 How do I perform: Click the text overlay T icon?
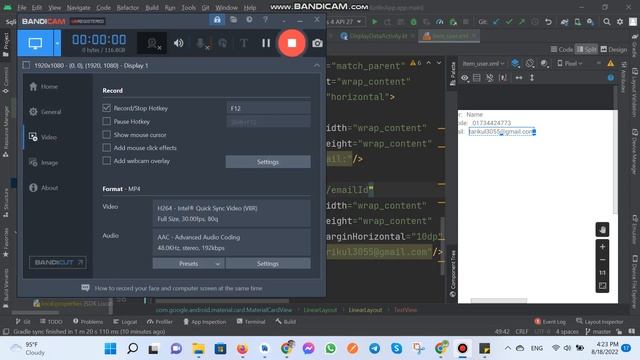tap(244, 43)
